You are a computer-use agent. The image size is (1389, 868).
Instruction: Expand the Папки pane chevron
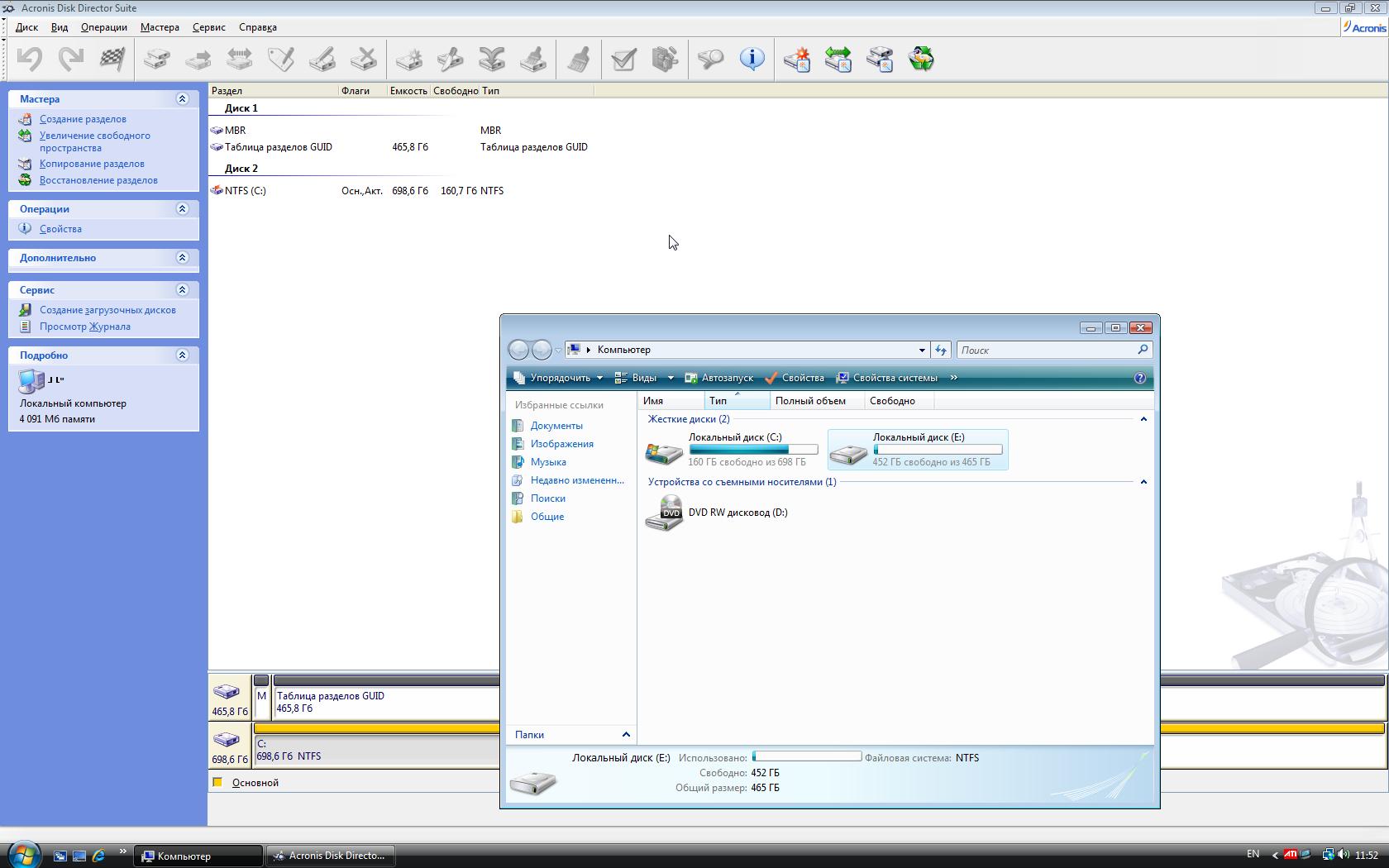point(626,735)
